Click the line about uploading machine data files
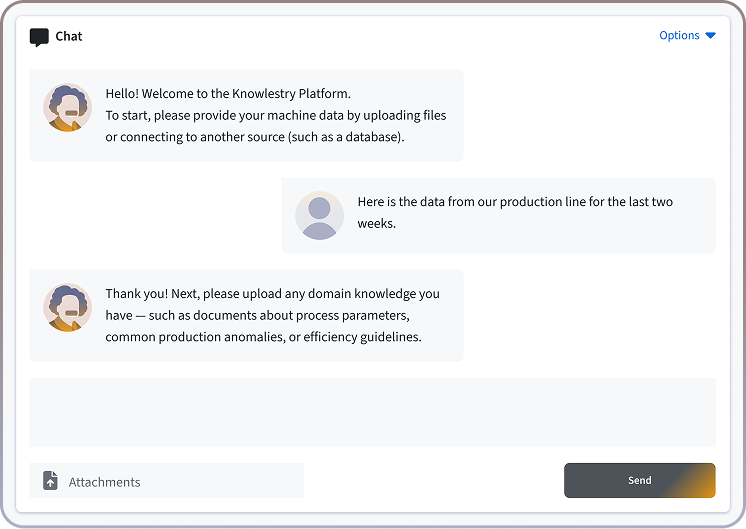The height and width of the screenshot is (529, 746). click(275, 115)
